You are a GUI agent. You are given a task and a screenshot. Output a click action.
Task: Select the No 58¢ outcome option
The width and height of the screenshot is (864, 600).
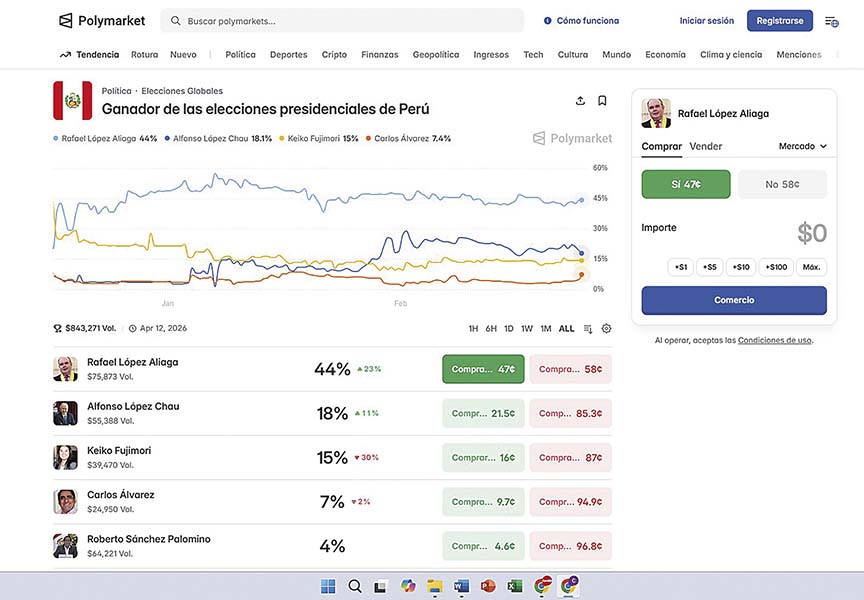pyautogui.click(x=782, y=184)
